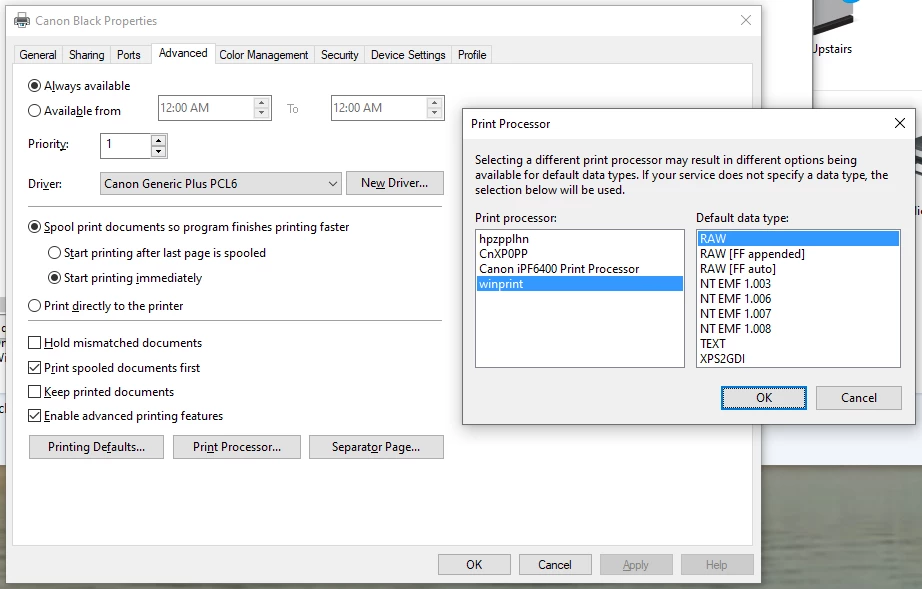The width and height of the screenshot is (922, 589).
Task: Choose Spool print documents option
Action: point(35,227)
